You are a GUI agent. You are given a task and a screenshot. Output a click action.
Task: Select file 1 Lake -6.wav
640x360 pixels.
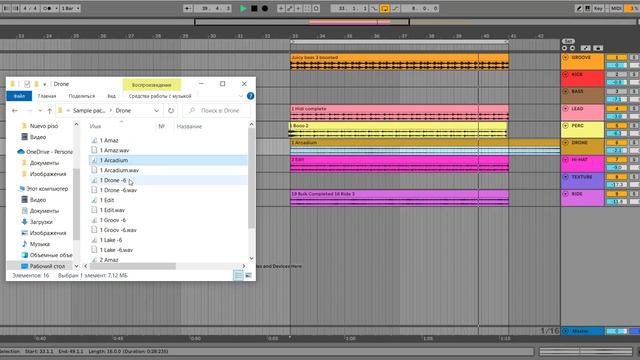116,250
